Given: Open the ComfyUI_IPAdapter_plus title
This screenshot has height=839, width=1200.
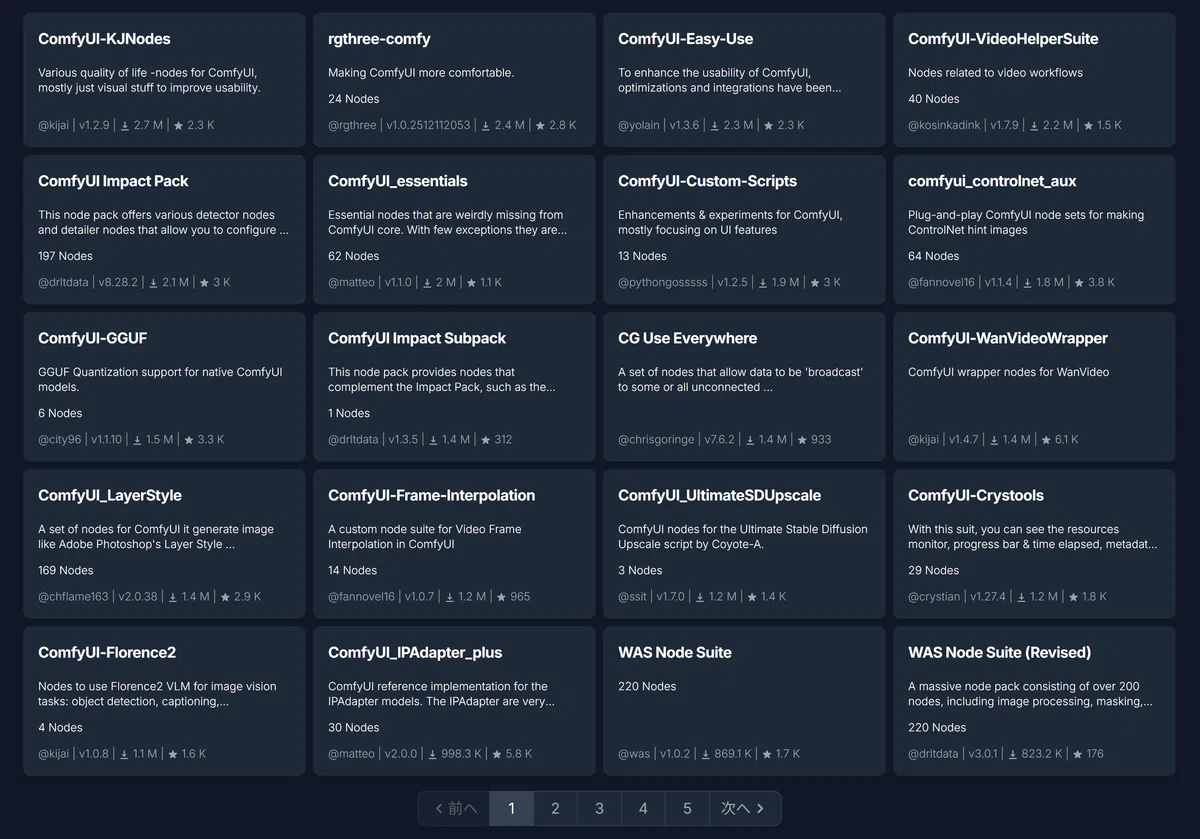Looking at the screenshot, I should tap(415, 652).
